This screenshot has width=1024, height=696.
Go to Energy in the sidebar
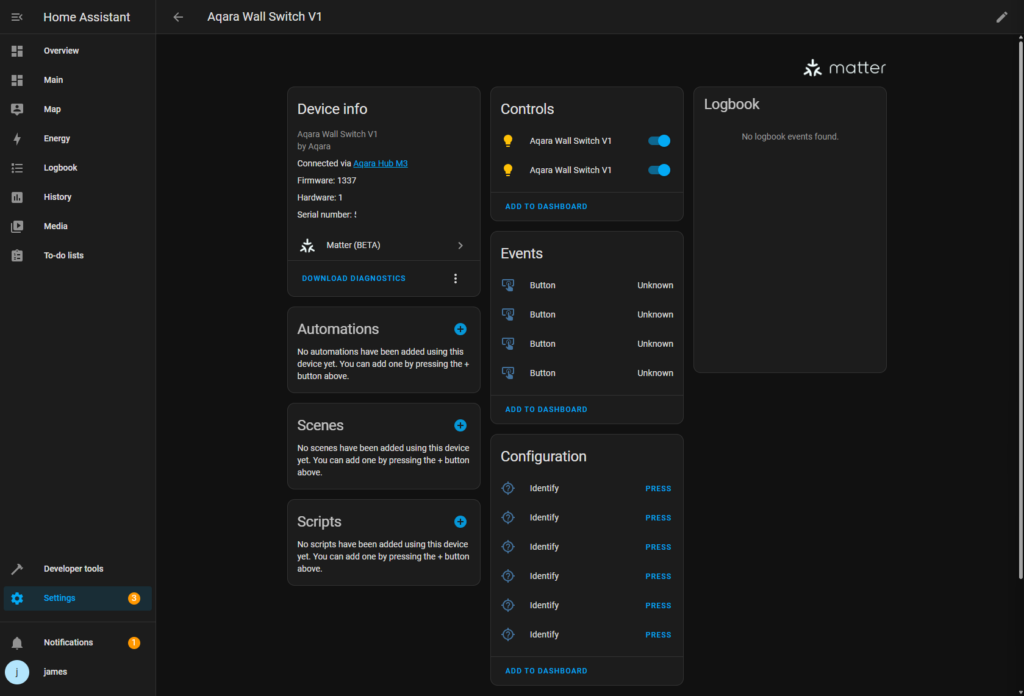[x=57, y=139]
